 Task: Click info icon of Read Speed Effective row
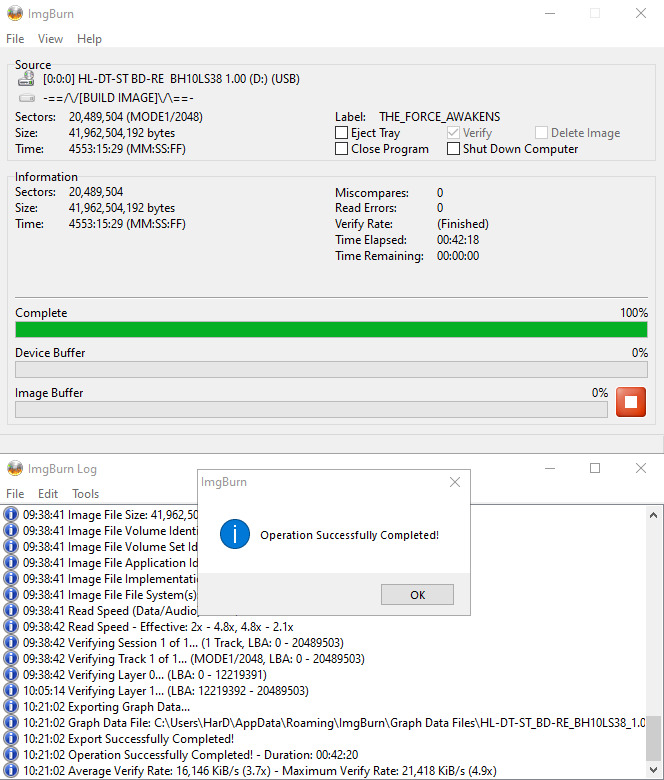(11, 626)
